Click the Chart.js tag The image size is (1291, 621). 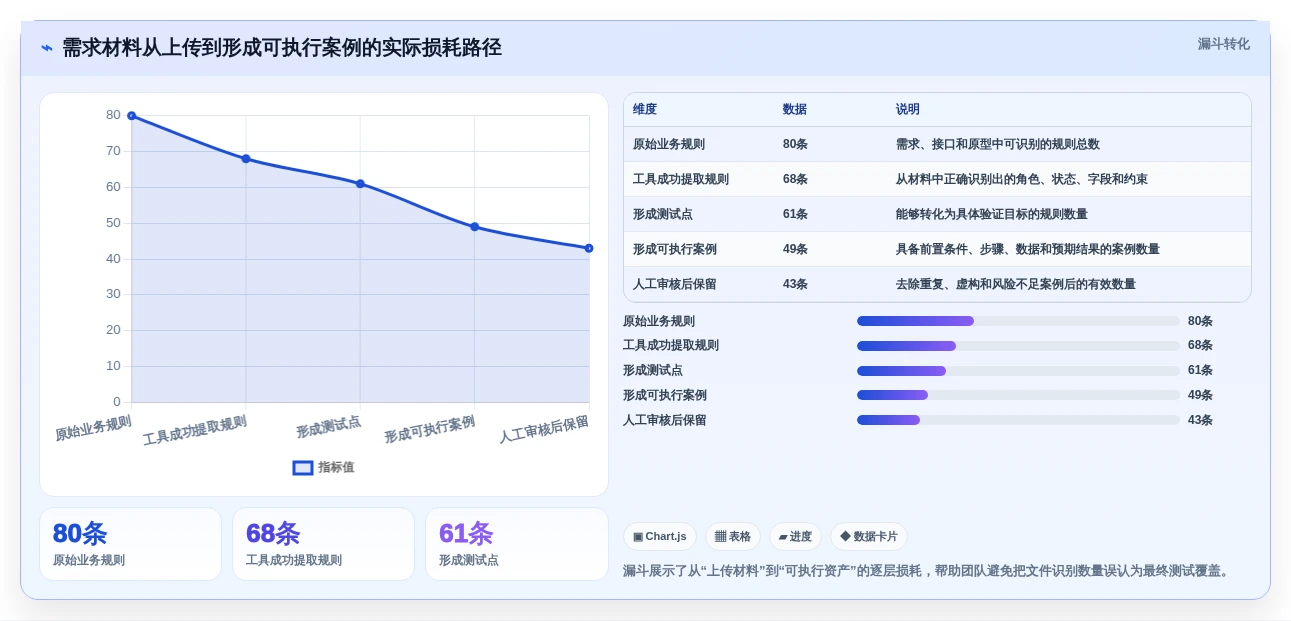(x=660, y=536)
